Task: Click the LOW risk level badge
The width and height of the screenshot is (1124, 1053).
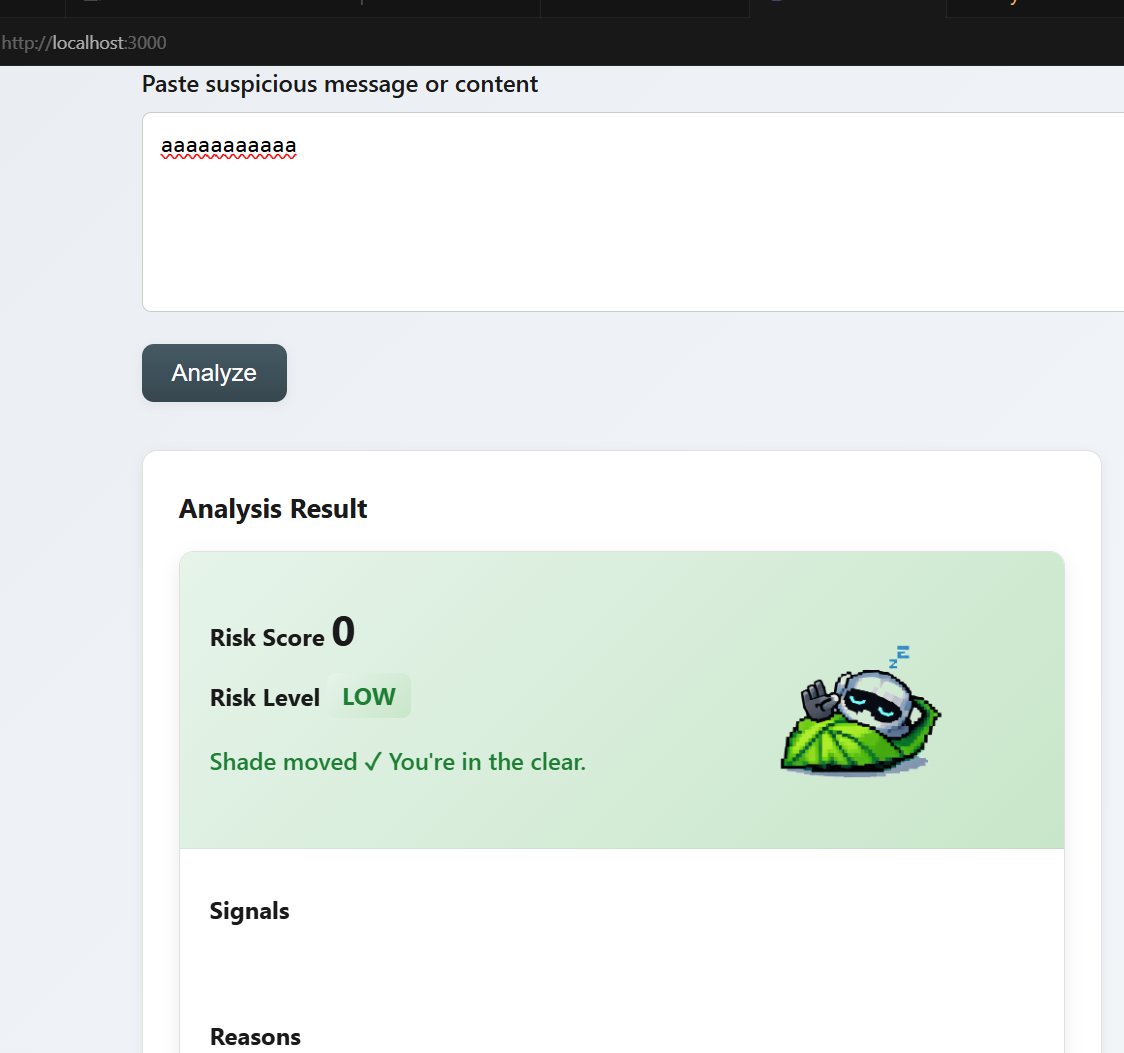Action: pos(369,696)
